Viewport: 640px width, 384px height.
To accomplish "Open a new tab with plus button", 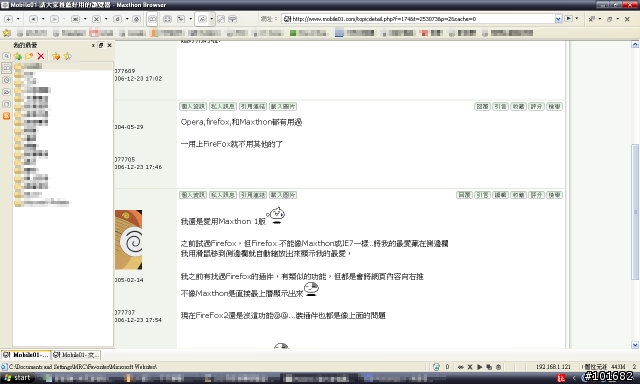I will point(8,19).
